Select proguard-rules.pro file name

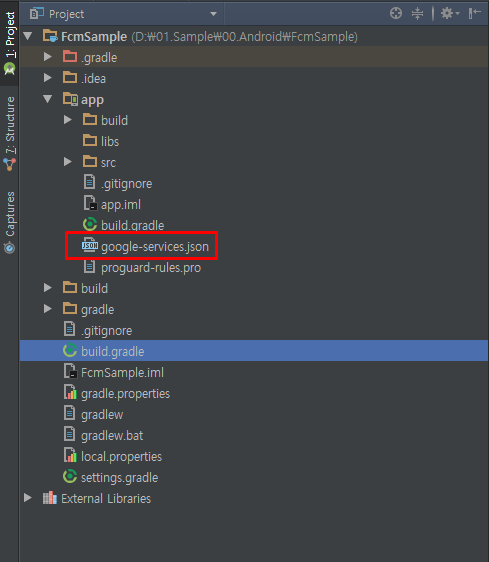point(151,268)
